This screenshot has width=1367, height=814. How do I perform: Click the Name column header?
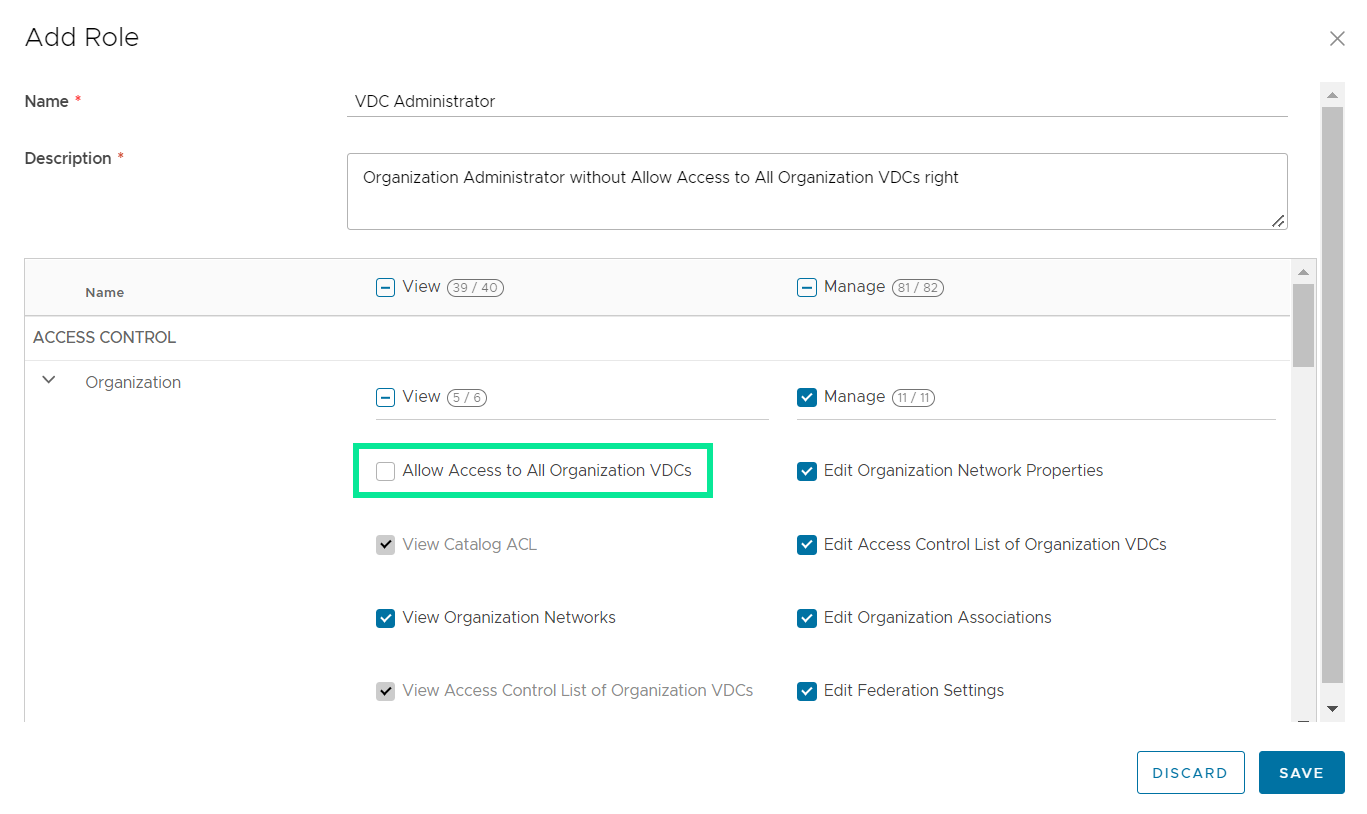105,293
